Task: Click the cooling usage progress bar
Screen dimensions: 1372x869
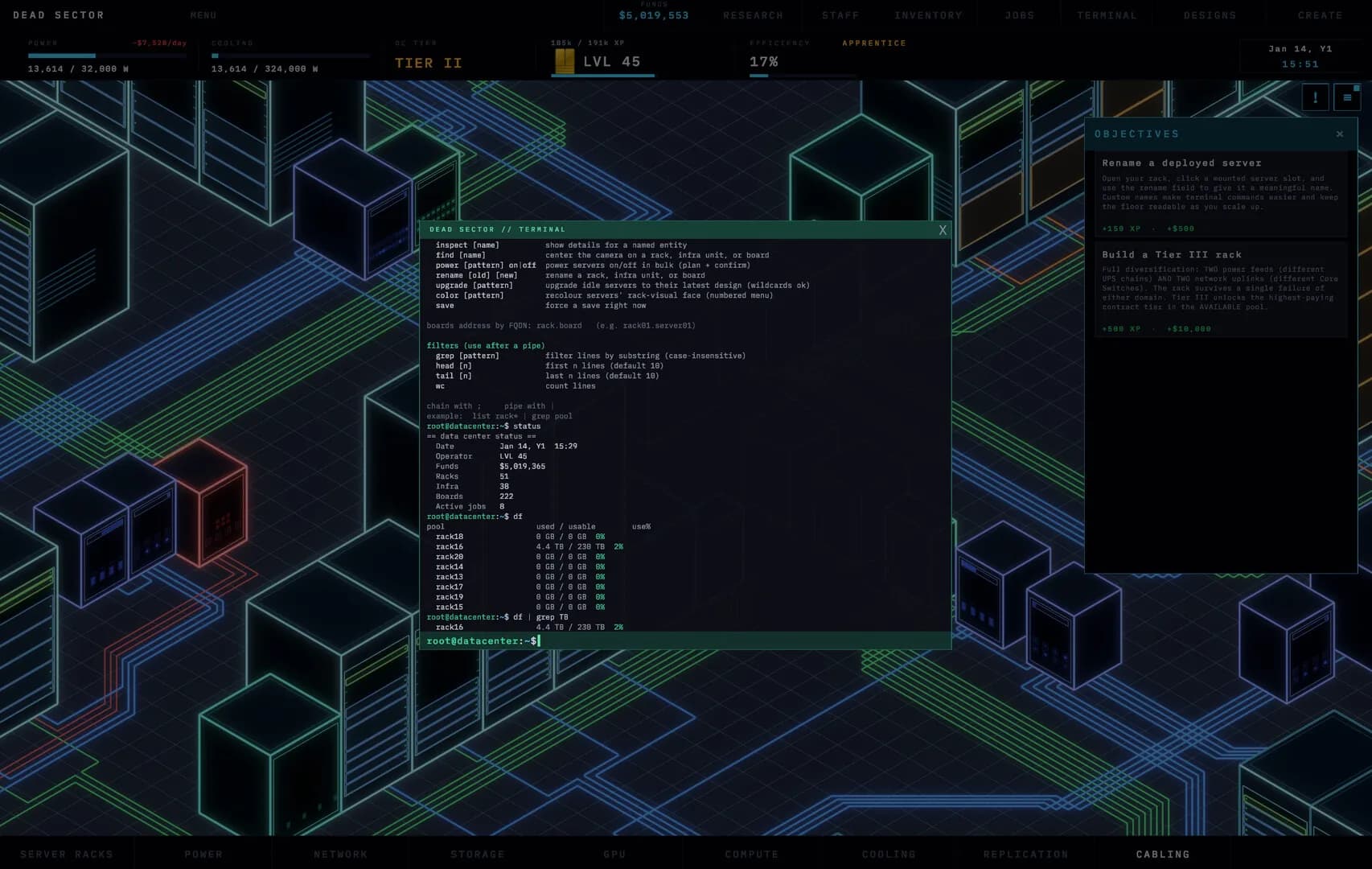Action: coord(290,56)
